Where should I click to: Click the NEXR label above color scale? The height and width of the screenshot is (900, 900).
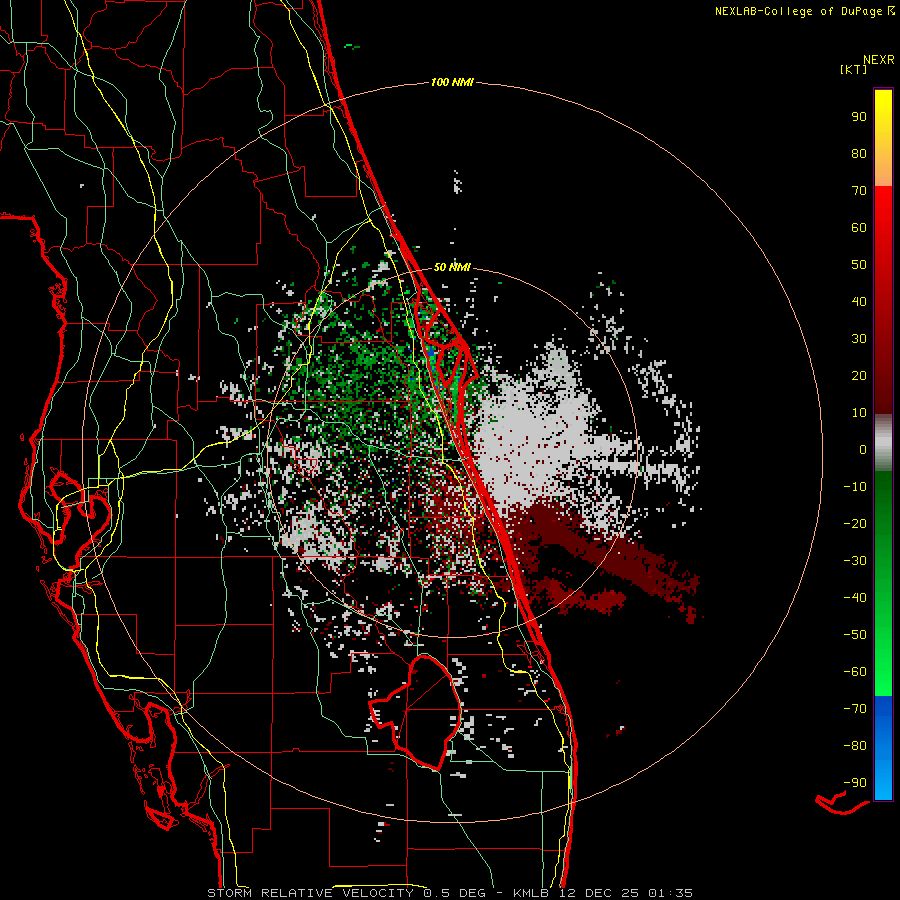pos(879,60)
